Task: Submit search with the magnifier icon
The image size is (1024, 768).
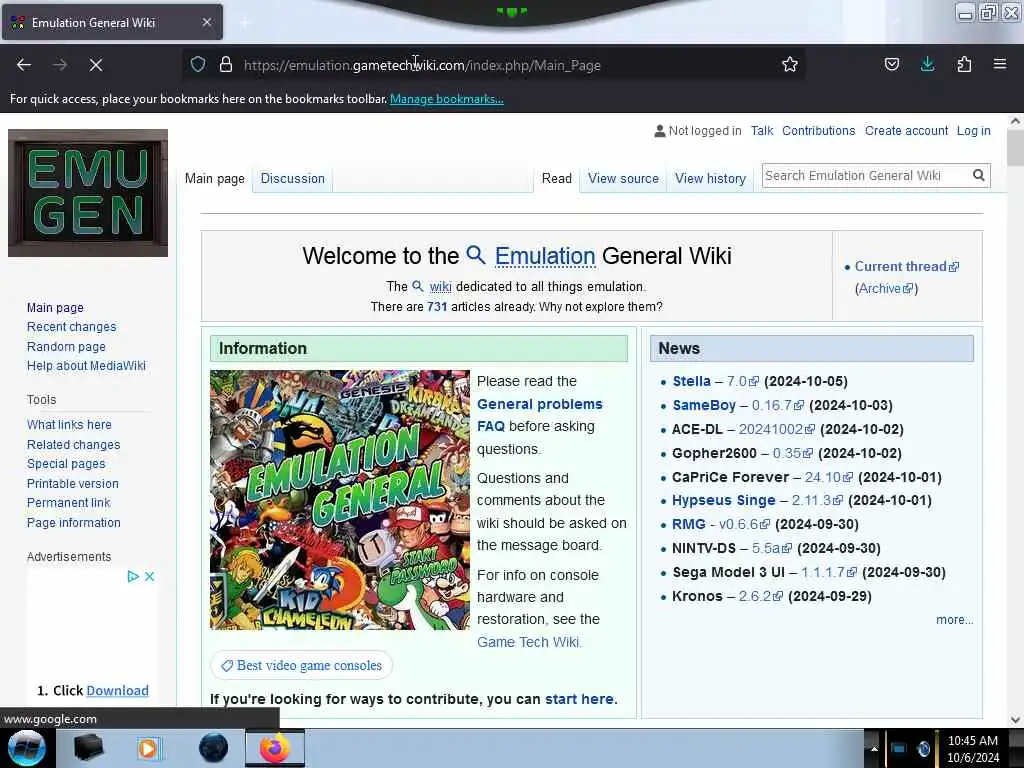Action: click(978, 175)
